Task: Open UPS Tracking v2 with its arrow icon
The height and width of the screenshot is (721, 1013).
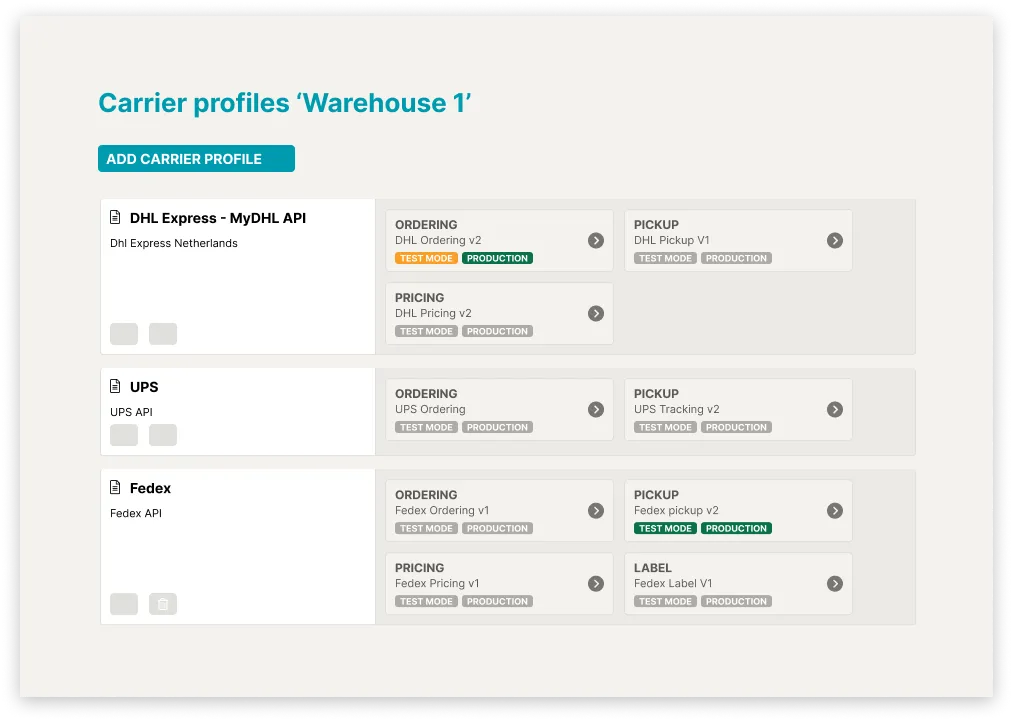Action: (835, 410)
